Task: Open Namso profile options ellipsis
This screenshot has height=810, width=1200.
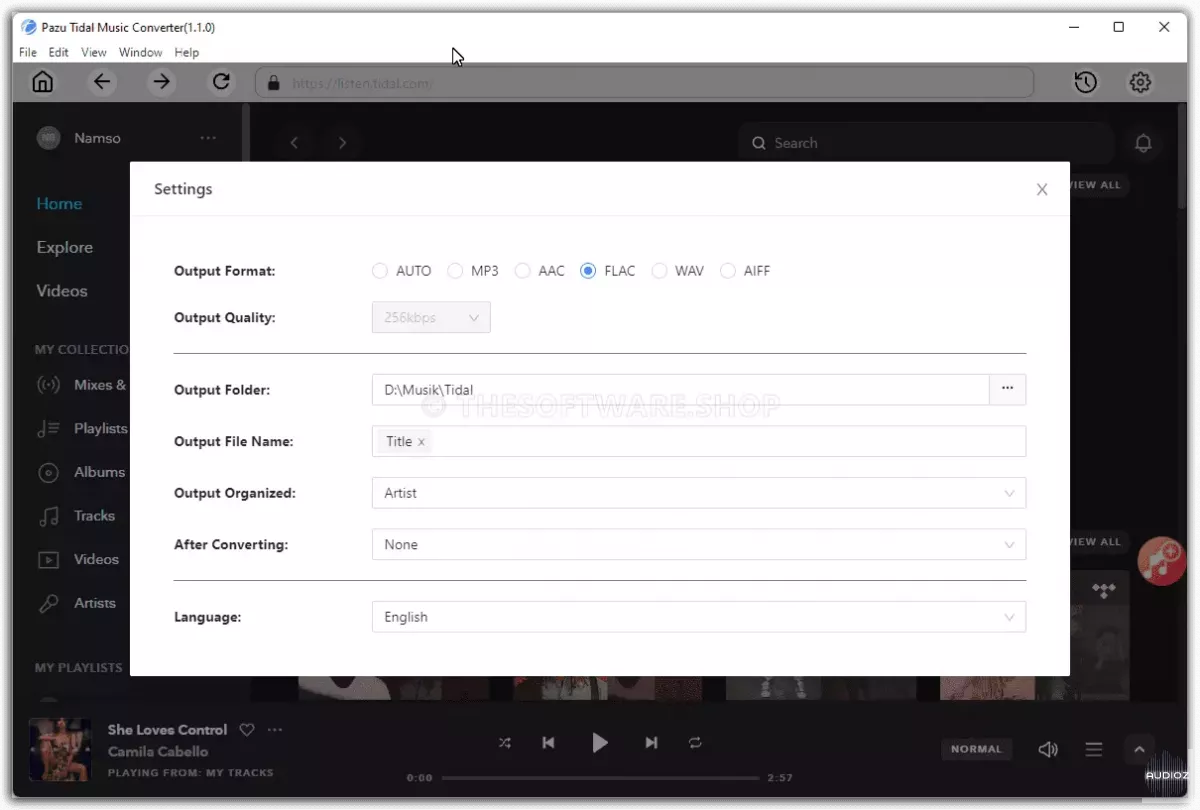Action: pos(208,138)
